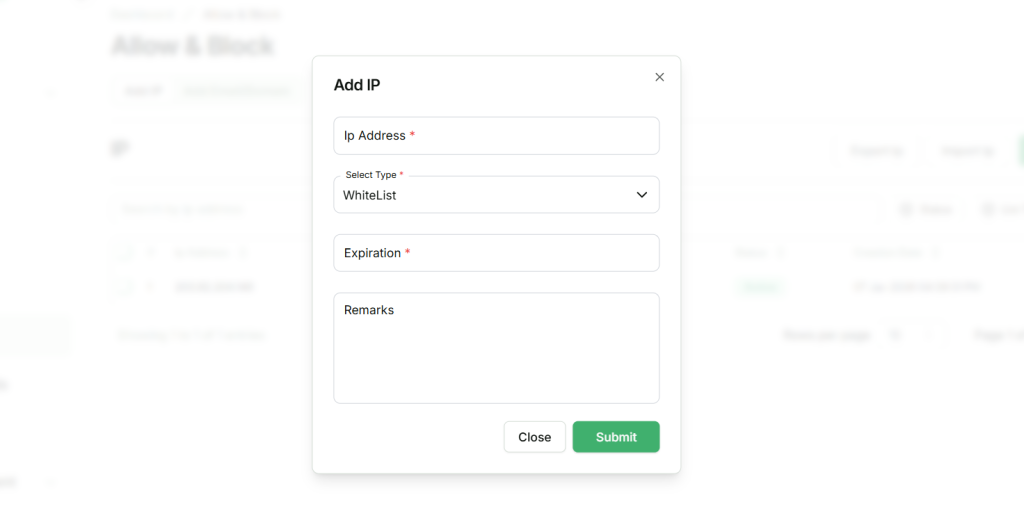This screenshot has height=520, width=1024.
Task: Check the first IP row checkbox
Action: coord(125,287)
